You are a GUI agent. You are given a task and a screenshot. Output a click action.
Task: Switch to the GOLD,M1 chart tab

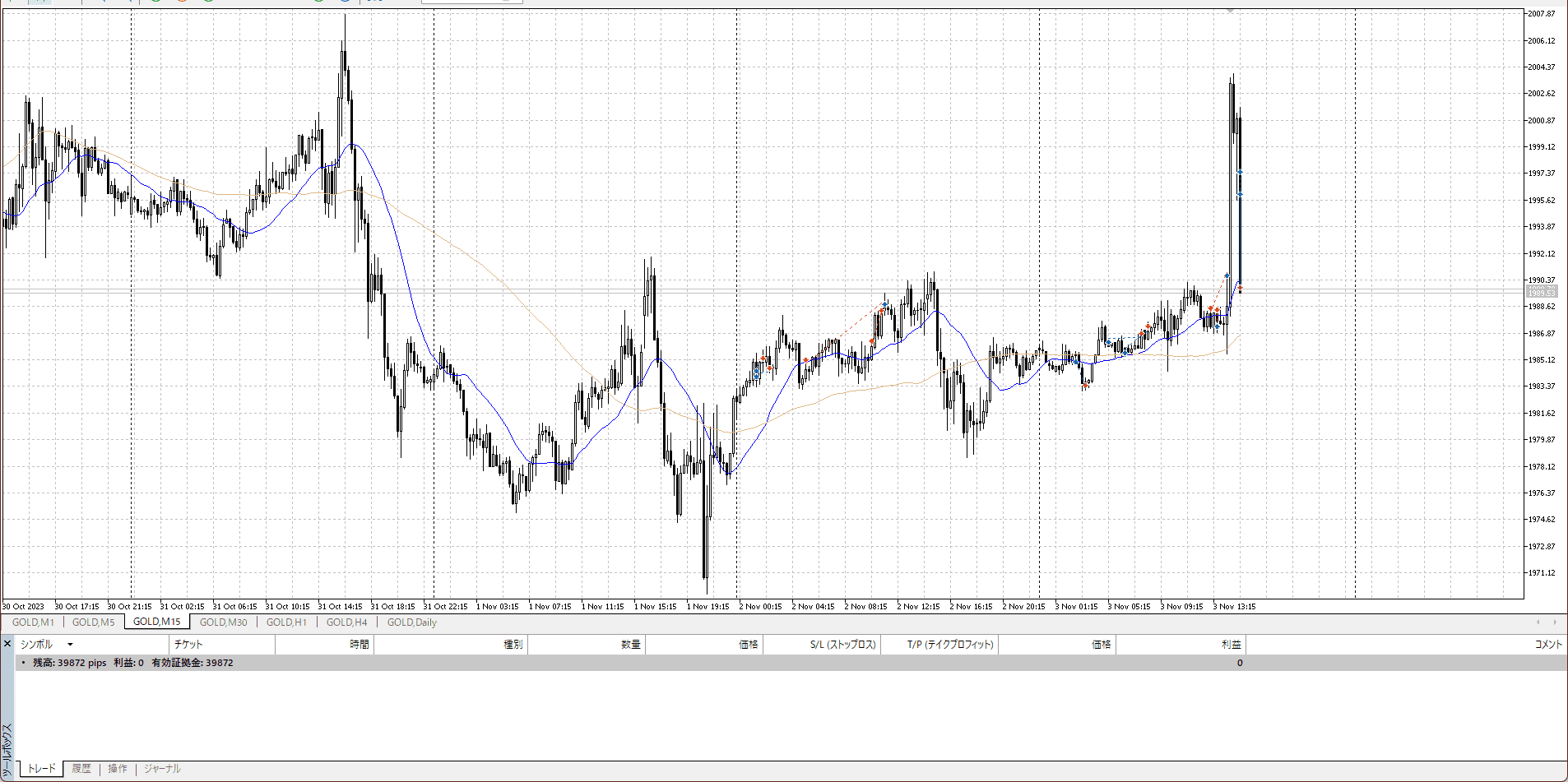click(x=33, y=622)
